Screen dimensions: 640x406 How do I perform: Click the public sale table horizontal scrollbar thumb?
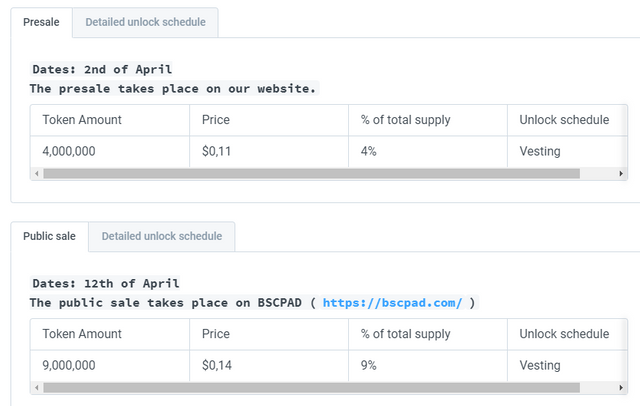pos(311,387)
